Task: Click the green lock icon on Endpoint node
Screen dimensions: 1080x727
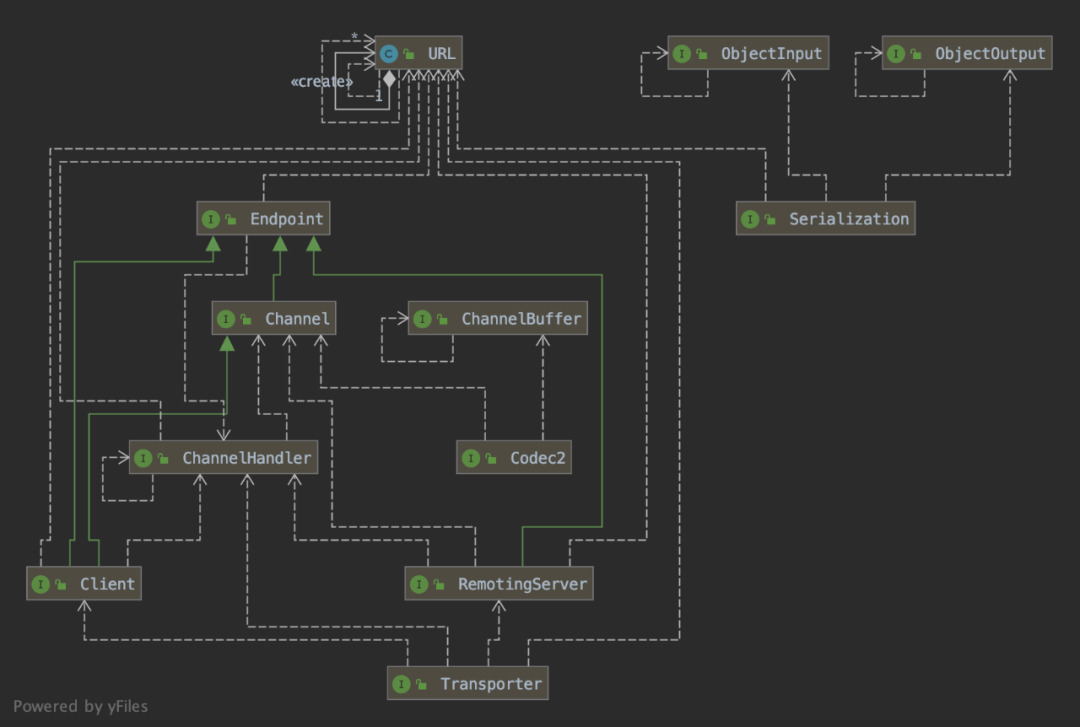Action: point(231,219)
